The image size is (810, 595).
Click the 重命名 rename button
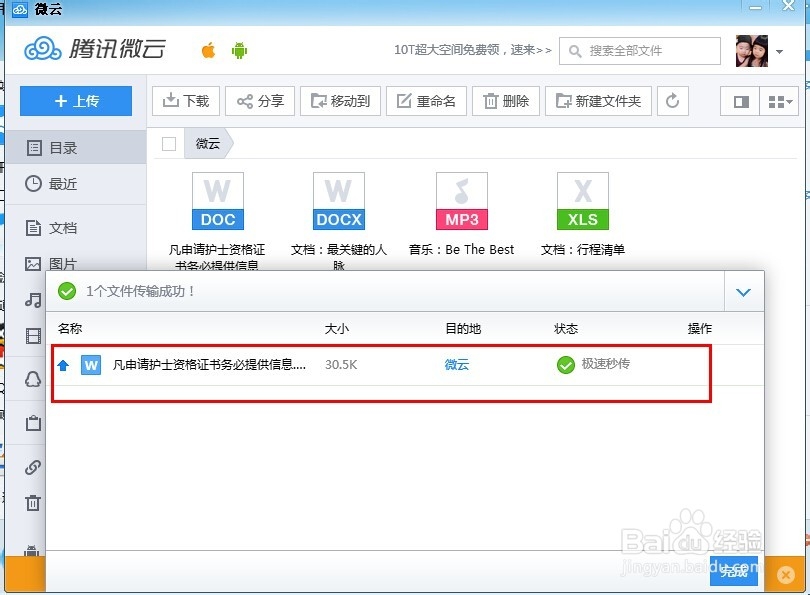pos(426,101)
